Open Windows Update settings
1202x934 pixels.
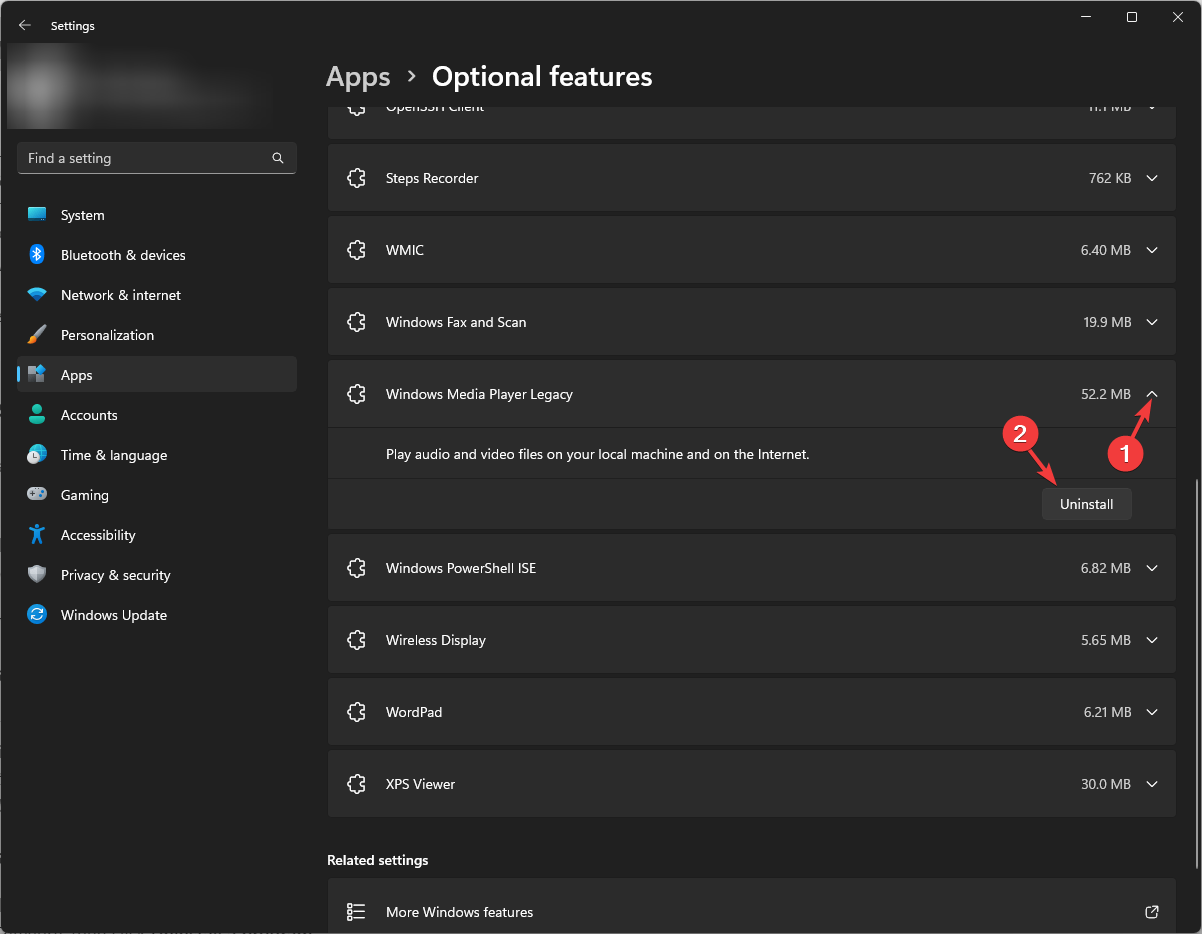click(157, 615)
